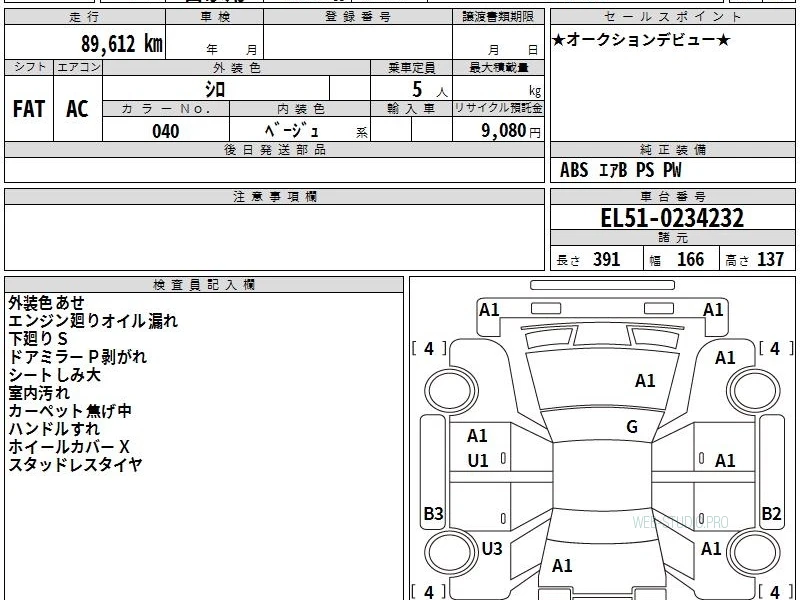The height and width of the screenshot is (600, 800).
Task: Select the セールスポイント header
Action: (x=672, y=17)
